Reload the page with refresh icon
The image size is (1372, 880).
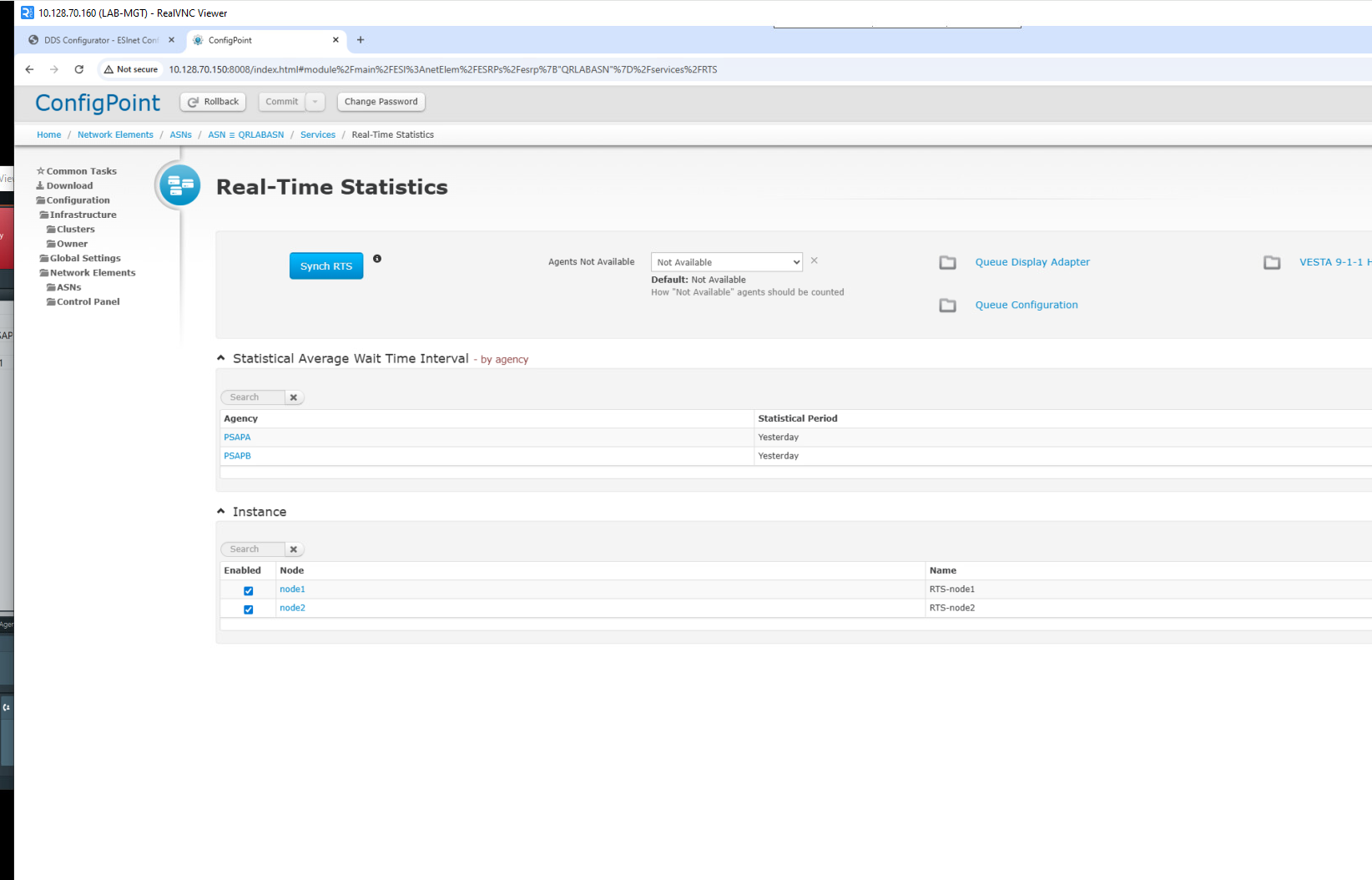pyautogui.click(x=79, y=69)
